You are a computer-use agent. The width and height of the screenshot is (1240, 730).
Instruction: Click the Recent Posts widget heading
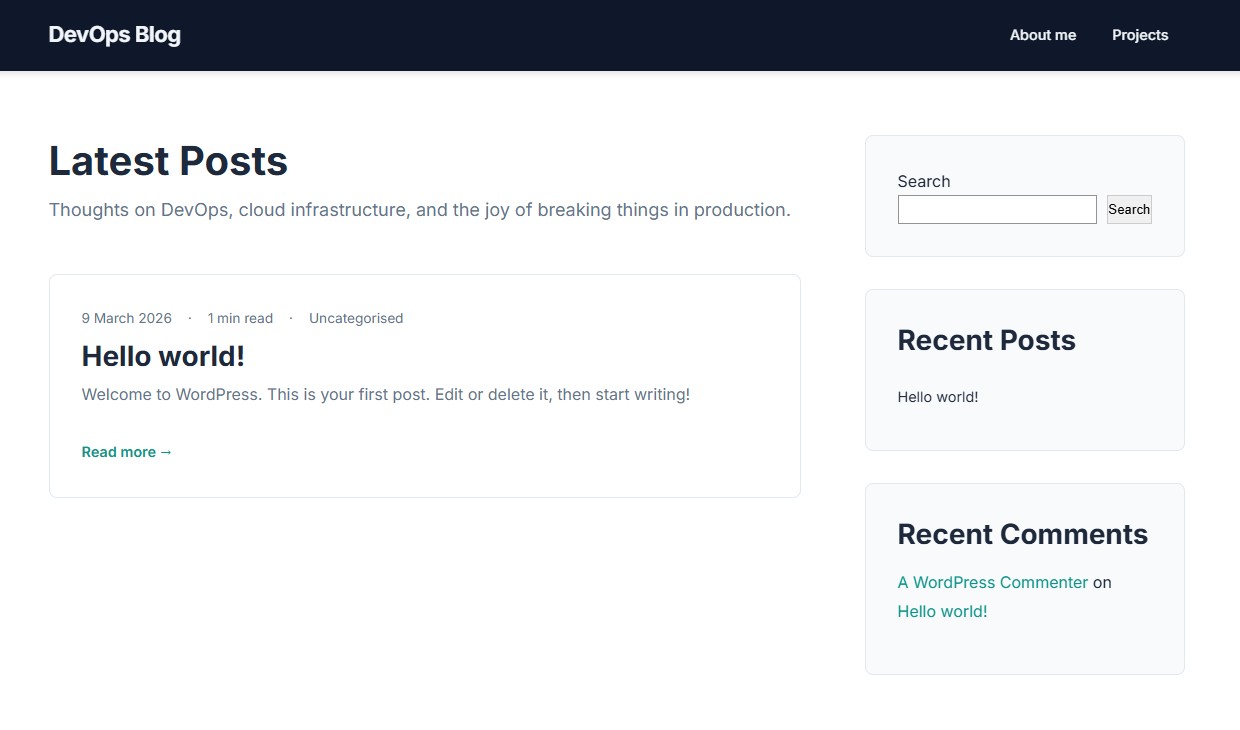(x=986, y=340)
